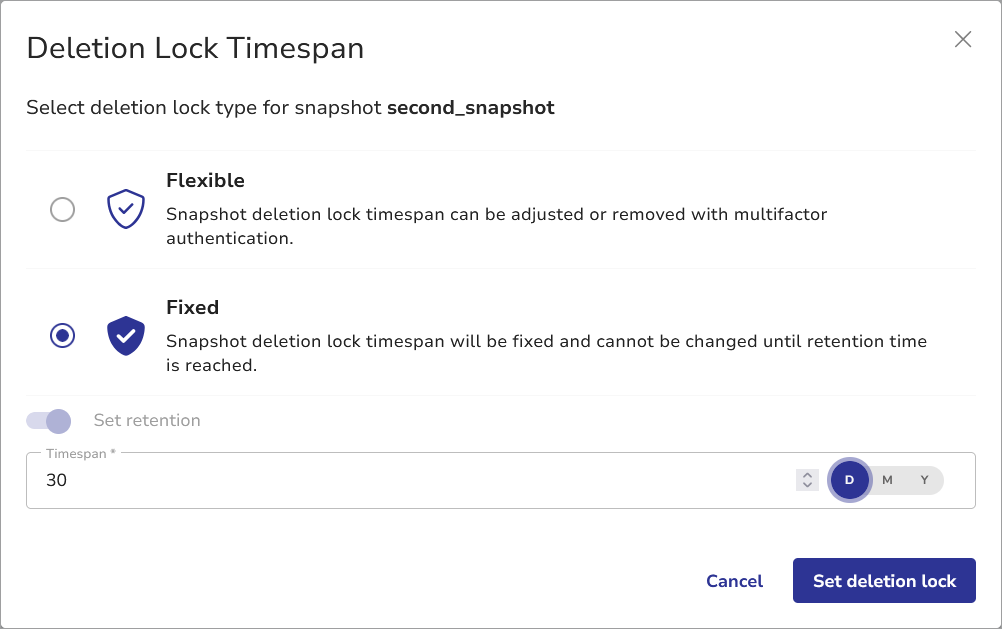This screenshot has width=1002, height=629.
Task: Click the second_snapshot name text
Action: (470, 108)
